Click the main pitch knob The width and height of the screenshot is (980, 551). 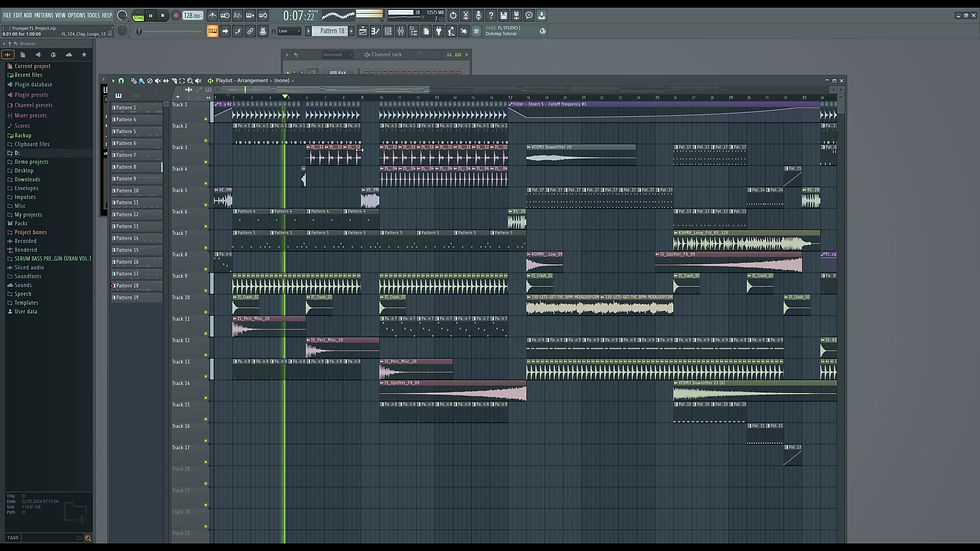[x=122, y=31]
